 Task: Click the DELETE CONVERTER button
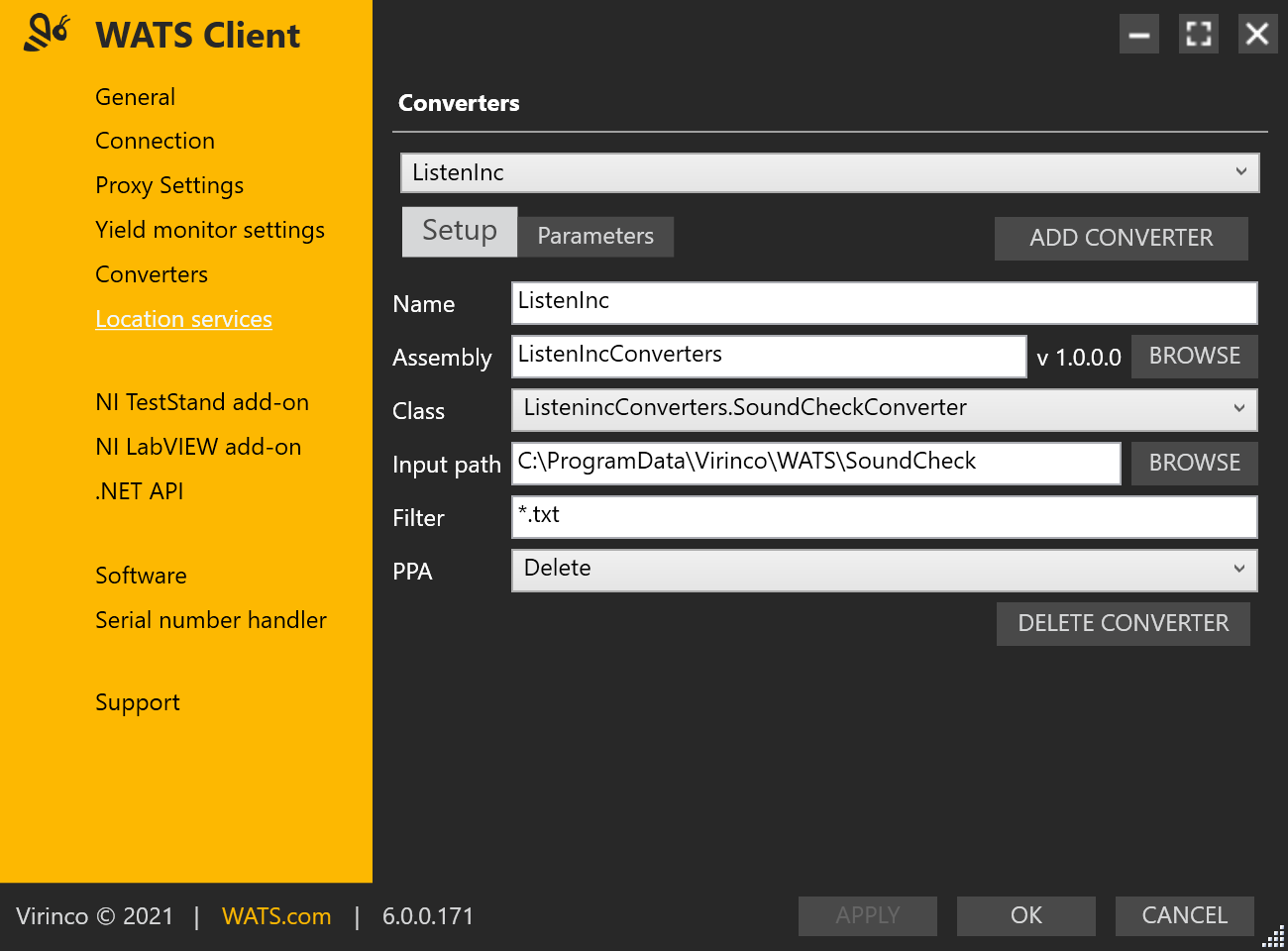coord(1124,624)
